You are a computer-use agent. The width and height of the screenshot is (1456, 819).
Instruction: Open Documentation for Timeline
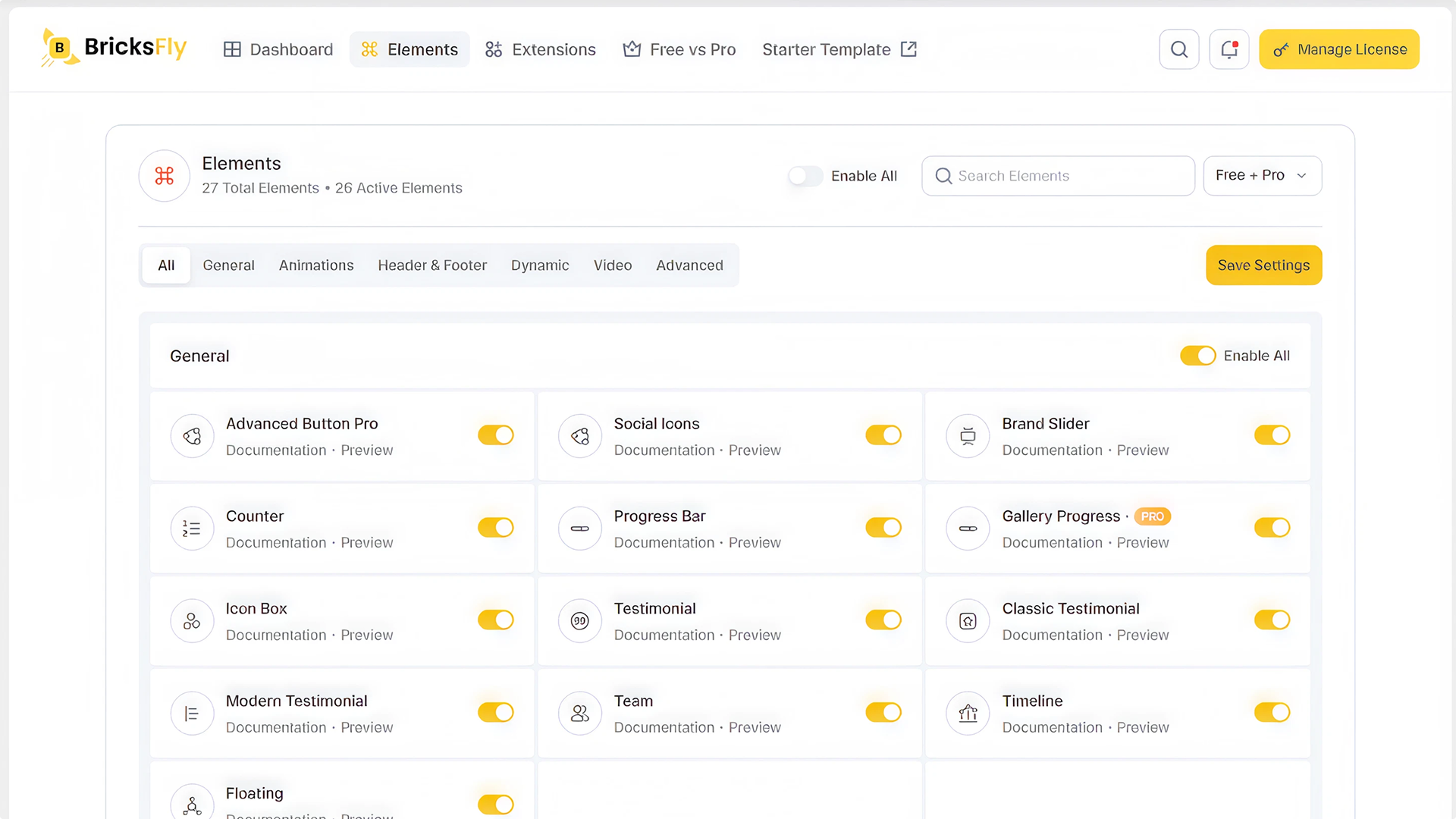tap(1052, 728)
